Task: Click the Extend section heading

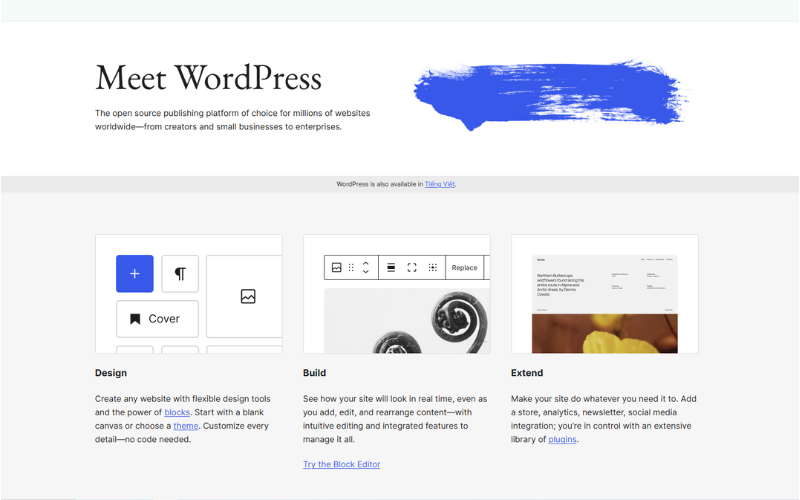Action: (x=527, y=373)
